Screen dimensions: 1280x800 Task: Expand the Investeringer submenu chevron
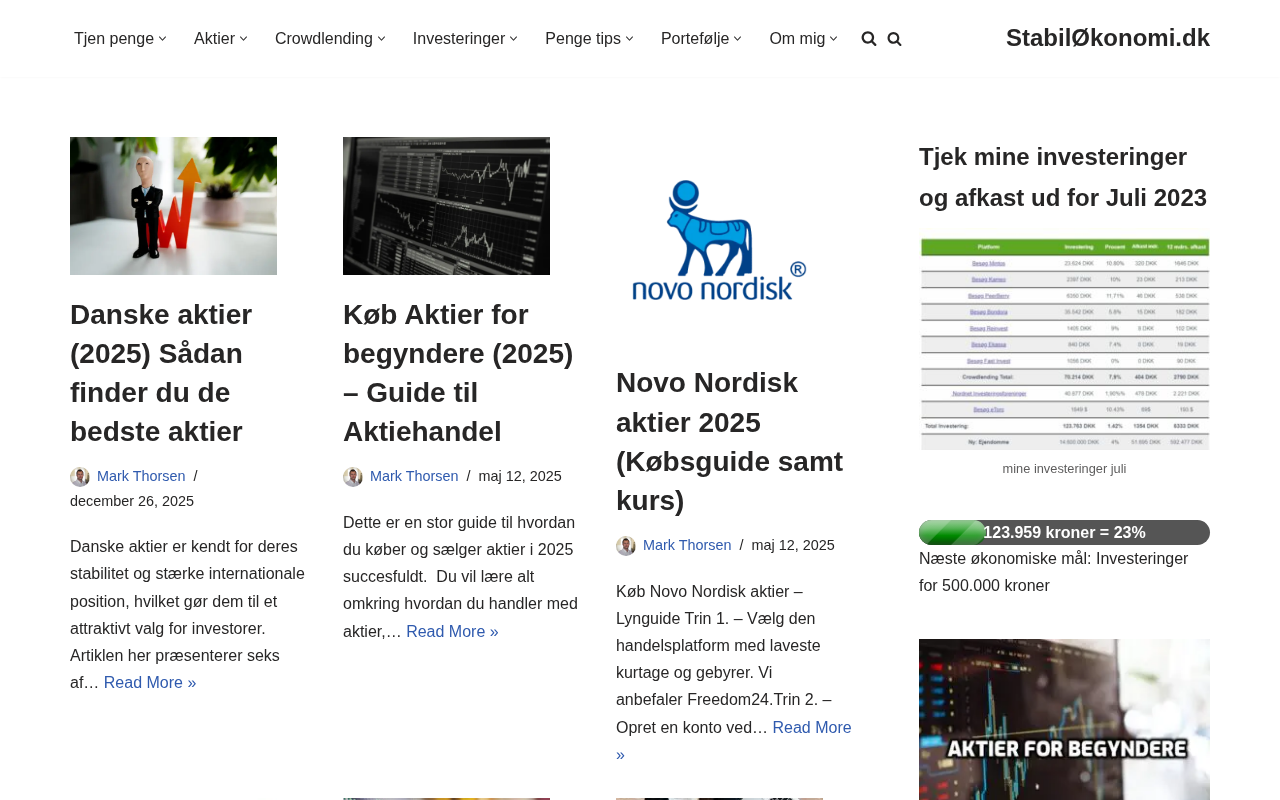(514, 39)
